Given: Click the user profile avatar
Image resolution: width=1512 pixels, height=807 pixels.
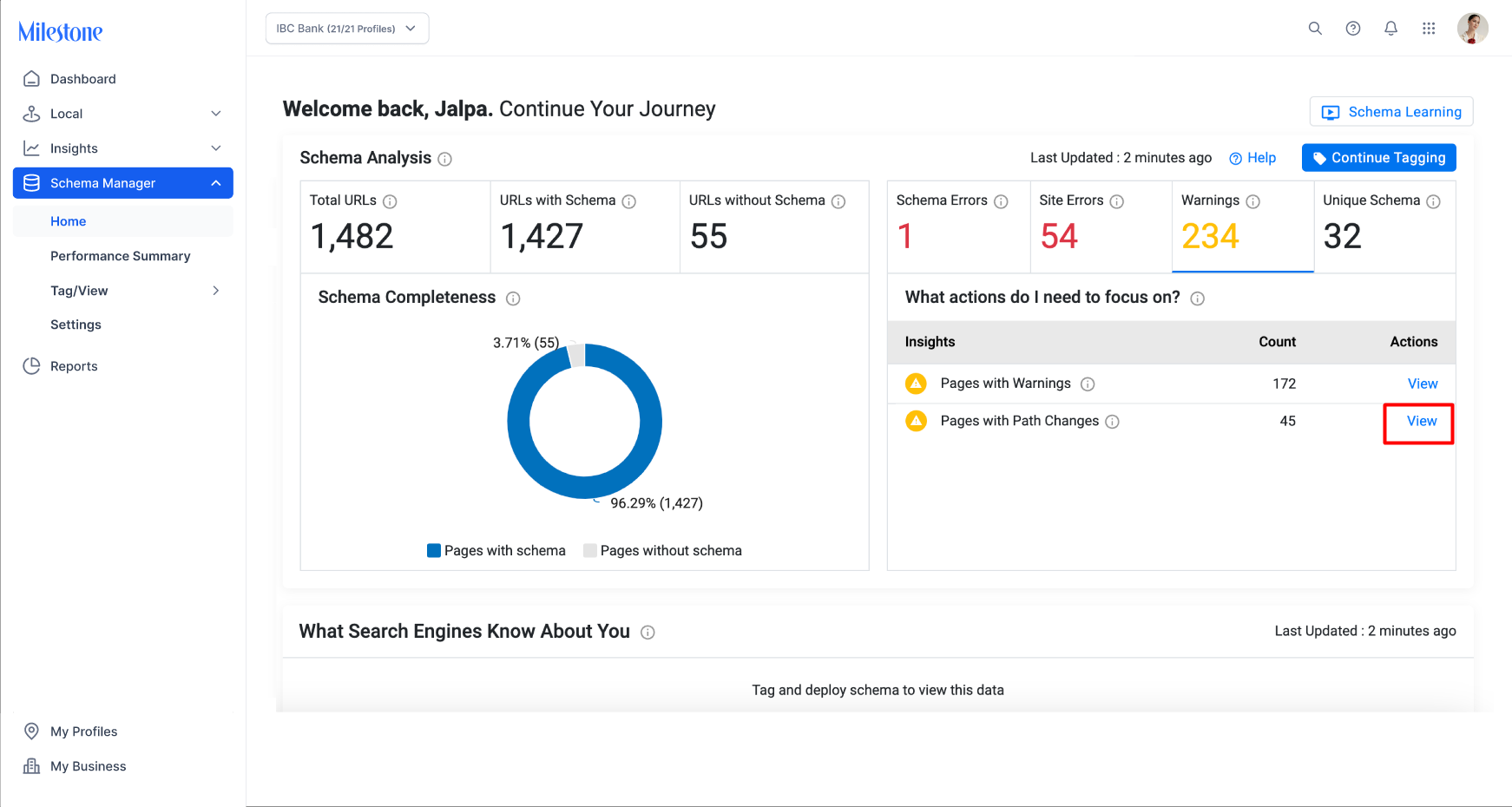Looking at the screenshot, I should point(1473,29).
